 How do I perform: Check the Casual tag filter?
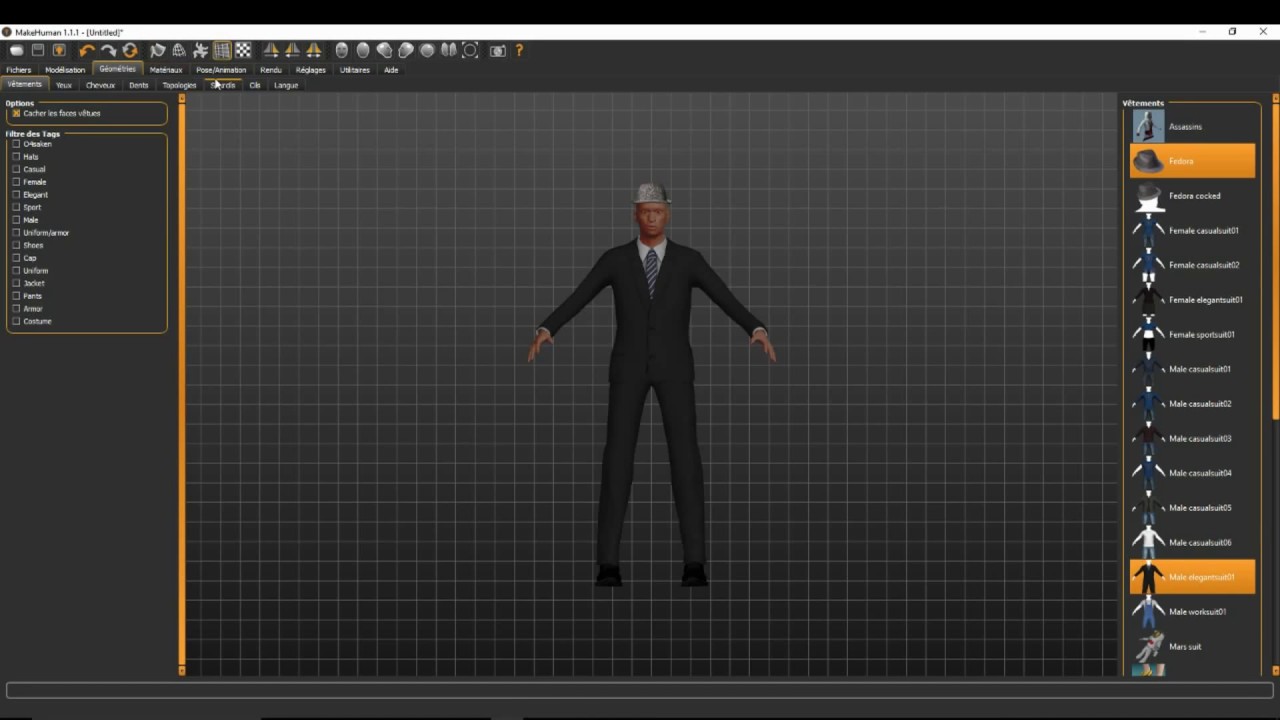16,169
